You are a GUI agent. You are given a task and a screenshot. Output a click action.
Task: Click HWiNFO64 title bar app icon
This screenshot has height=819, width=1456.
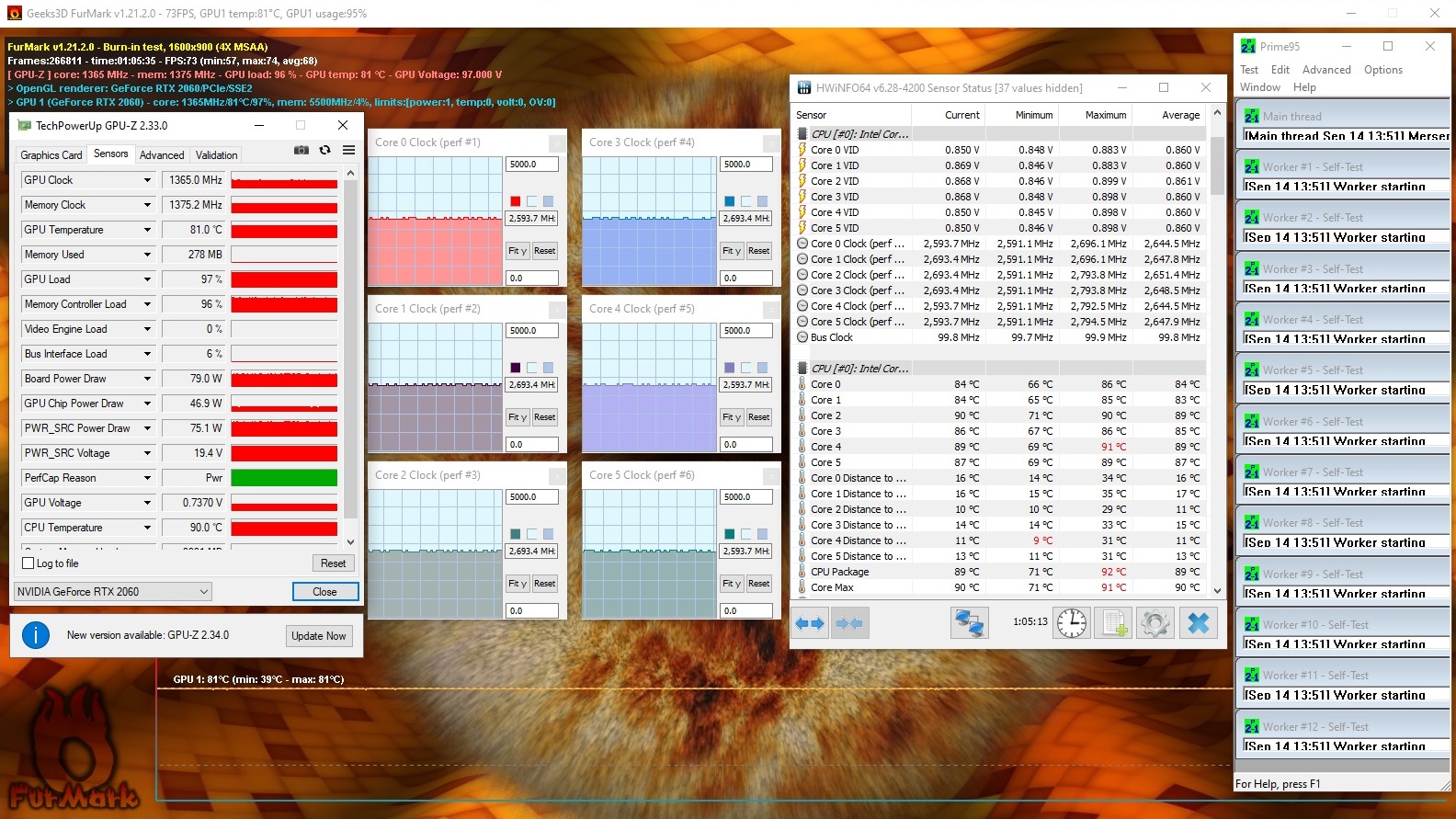pos(804,87)
